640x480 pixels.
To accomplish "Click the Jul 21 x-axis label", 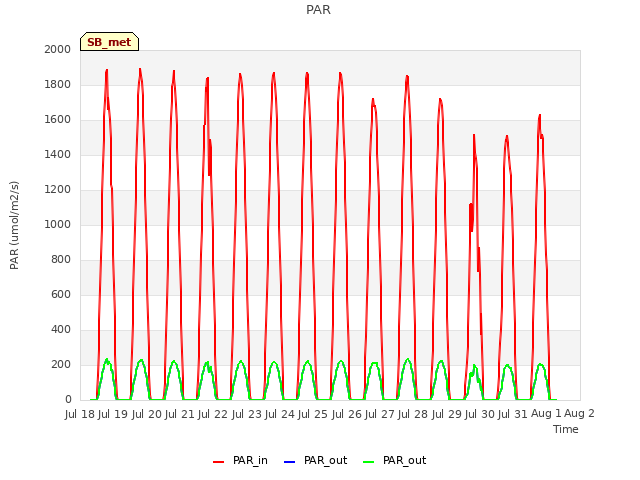I will (180, 414).
